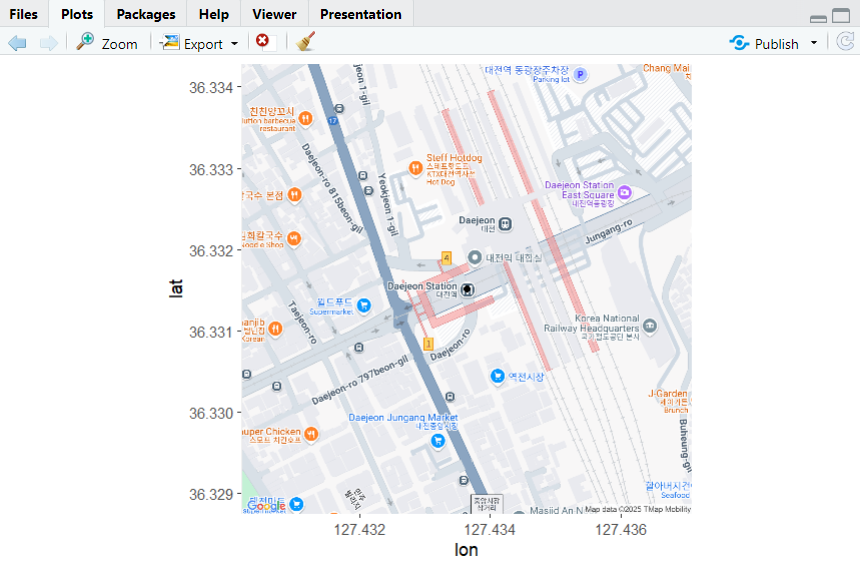Screen dimensions: 860x567
Task: Click the Publish icon
Action: [x=739, y=43]
